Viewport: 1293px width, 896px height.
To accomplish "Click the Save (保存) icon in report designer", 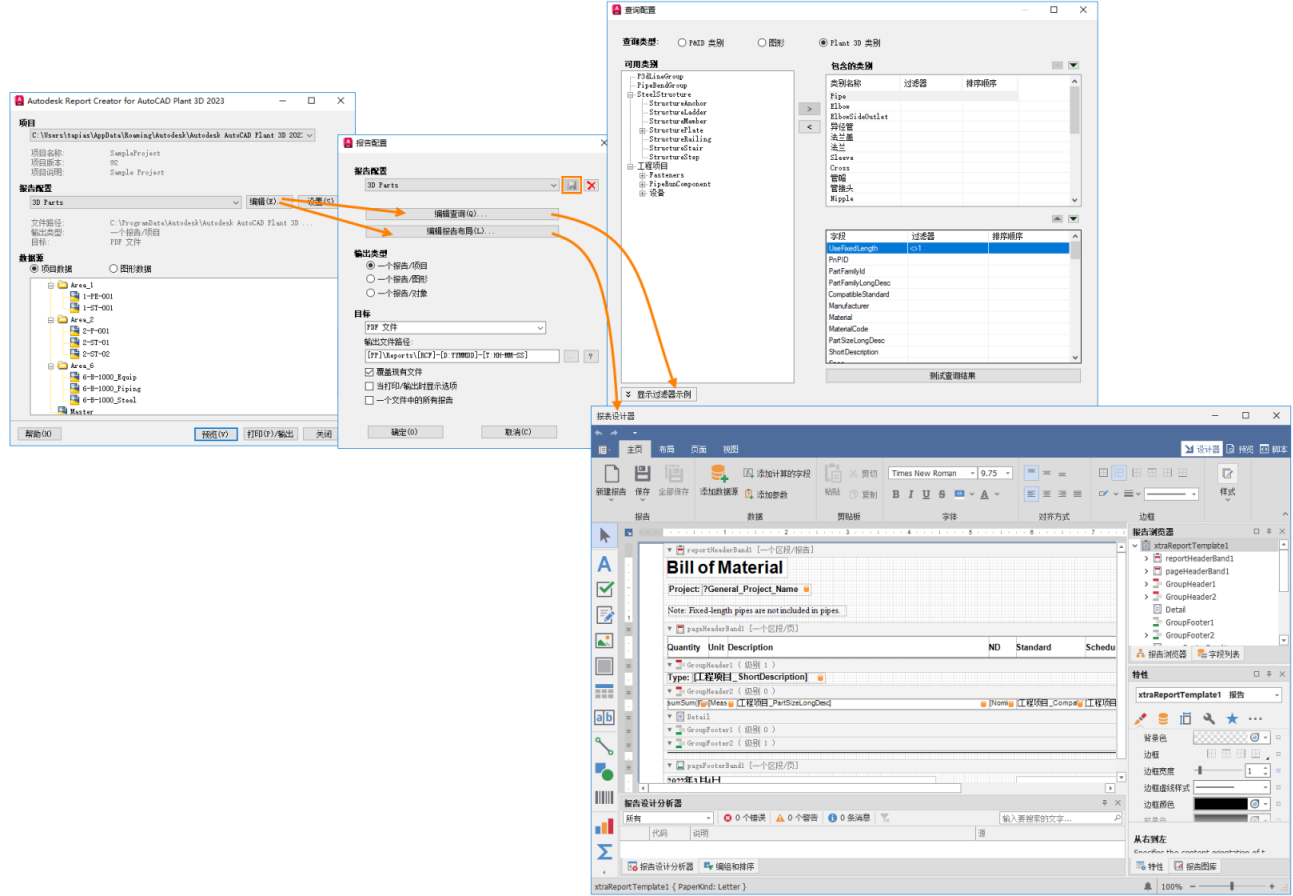I will (643, 474).
